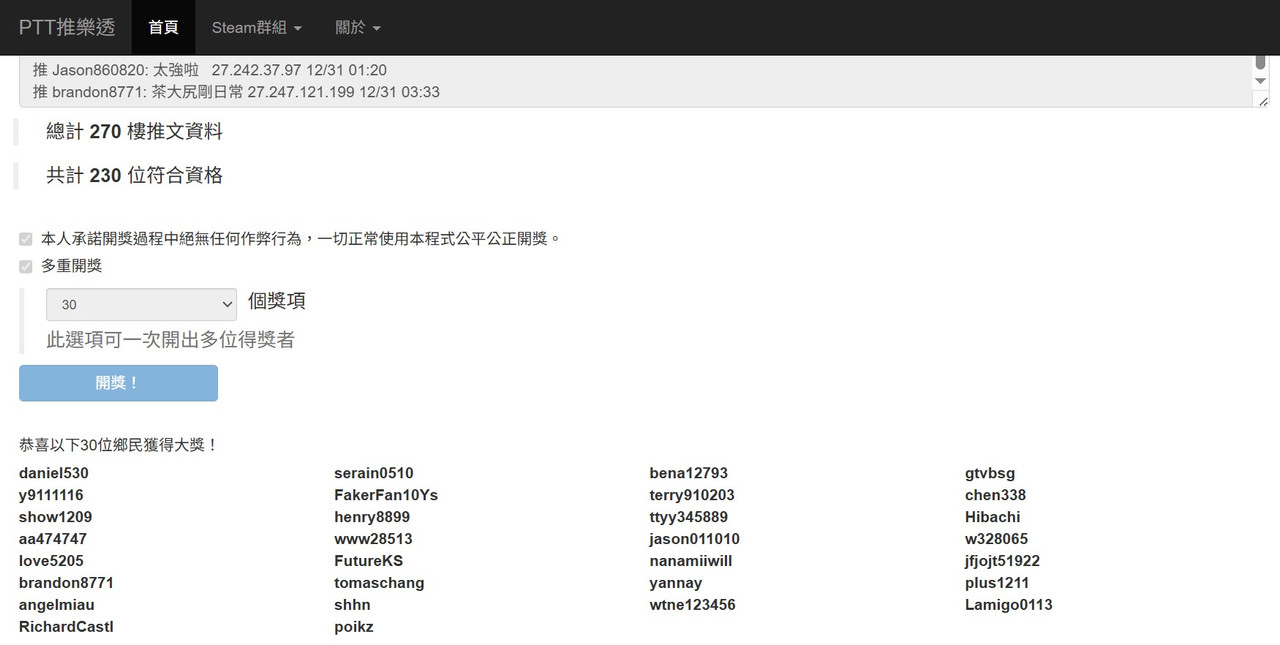Click winner name aa474747
1280x645 pixels.
(x=53, y=539)
